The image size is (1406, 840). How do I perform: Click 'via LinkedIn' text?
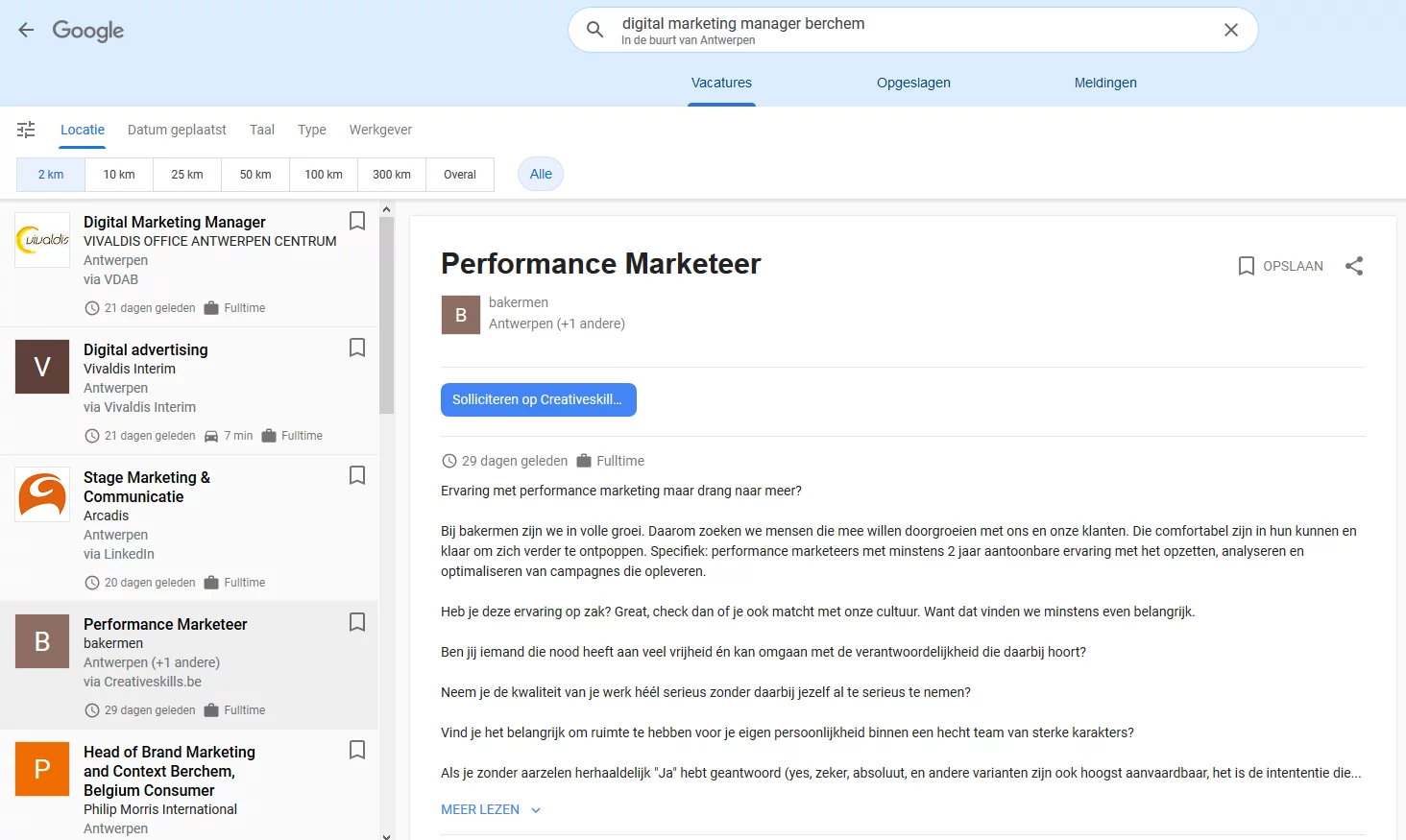(x=119, y=554)
